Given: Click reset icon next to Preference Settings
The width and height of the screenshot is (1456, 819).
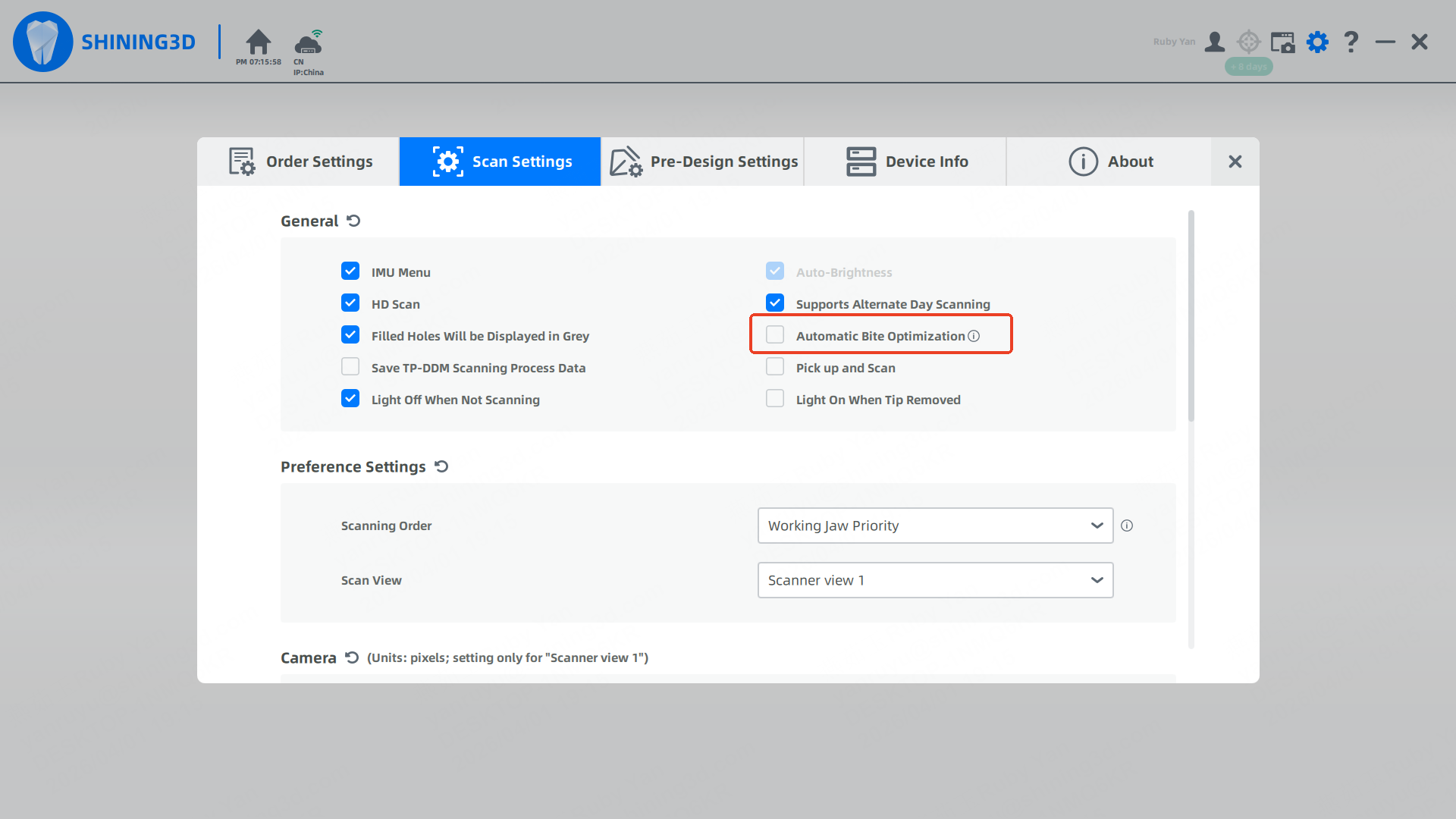Looking at the screenshot, I should tap(441, 466).
